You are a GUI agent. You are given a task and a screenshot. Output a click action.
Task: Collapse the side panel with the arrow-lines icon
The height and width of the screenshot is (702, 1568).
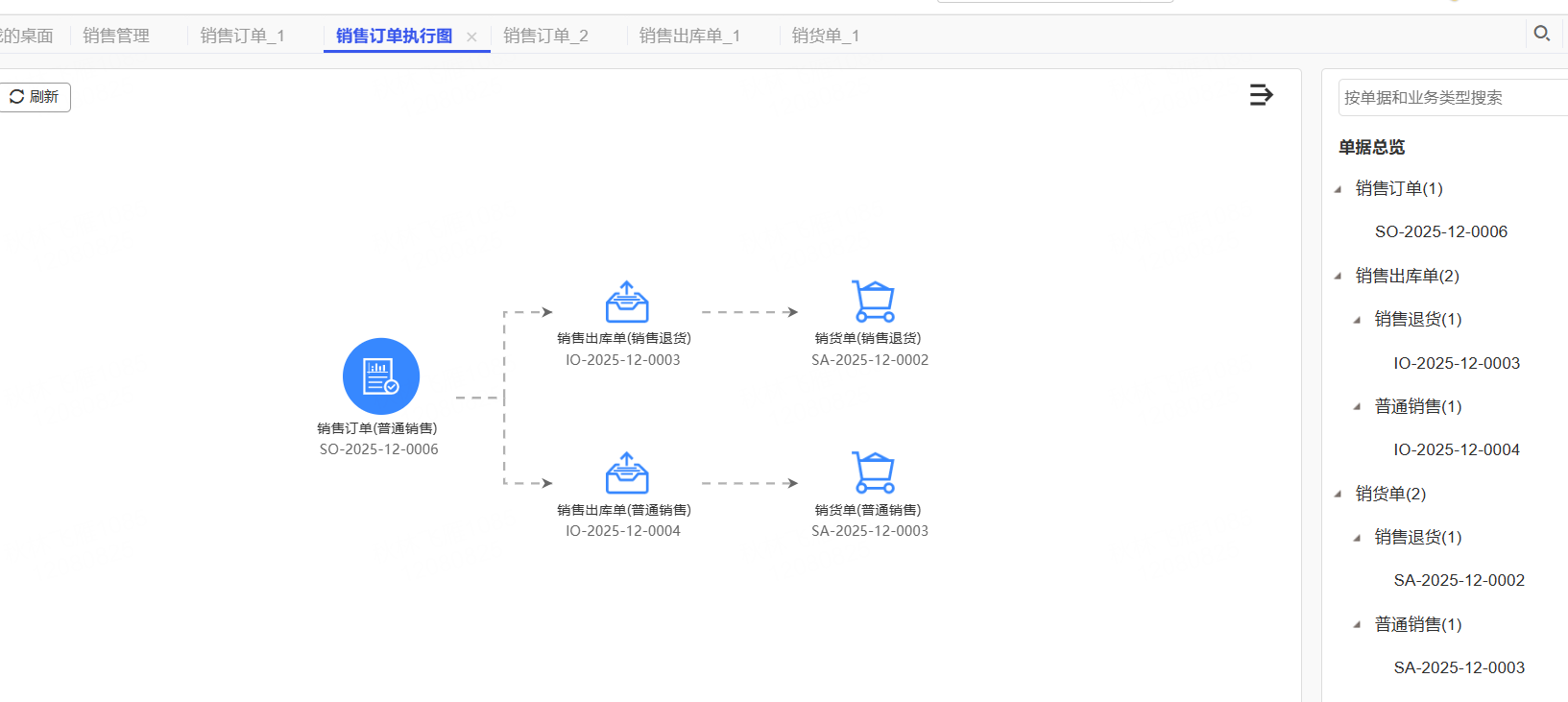pyautogui.click(x=1261, y=95)
